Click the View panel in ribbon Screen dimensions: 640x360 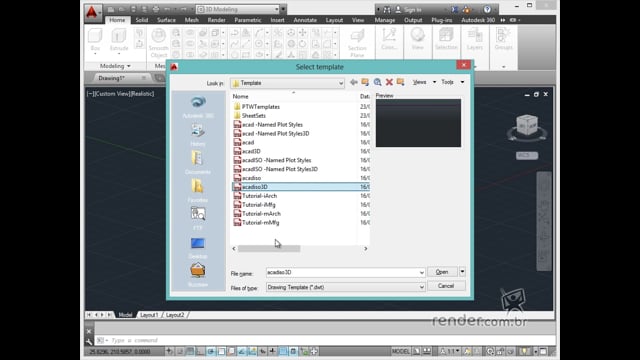click(418, 40)
